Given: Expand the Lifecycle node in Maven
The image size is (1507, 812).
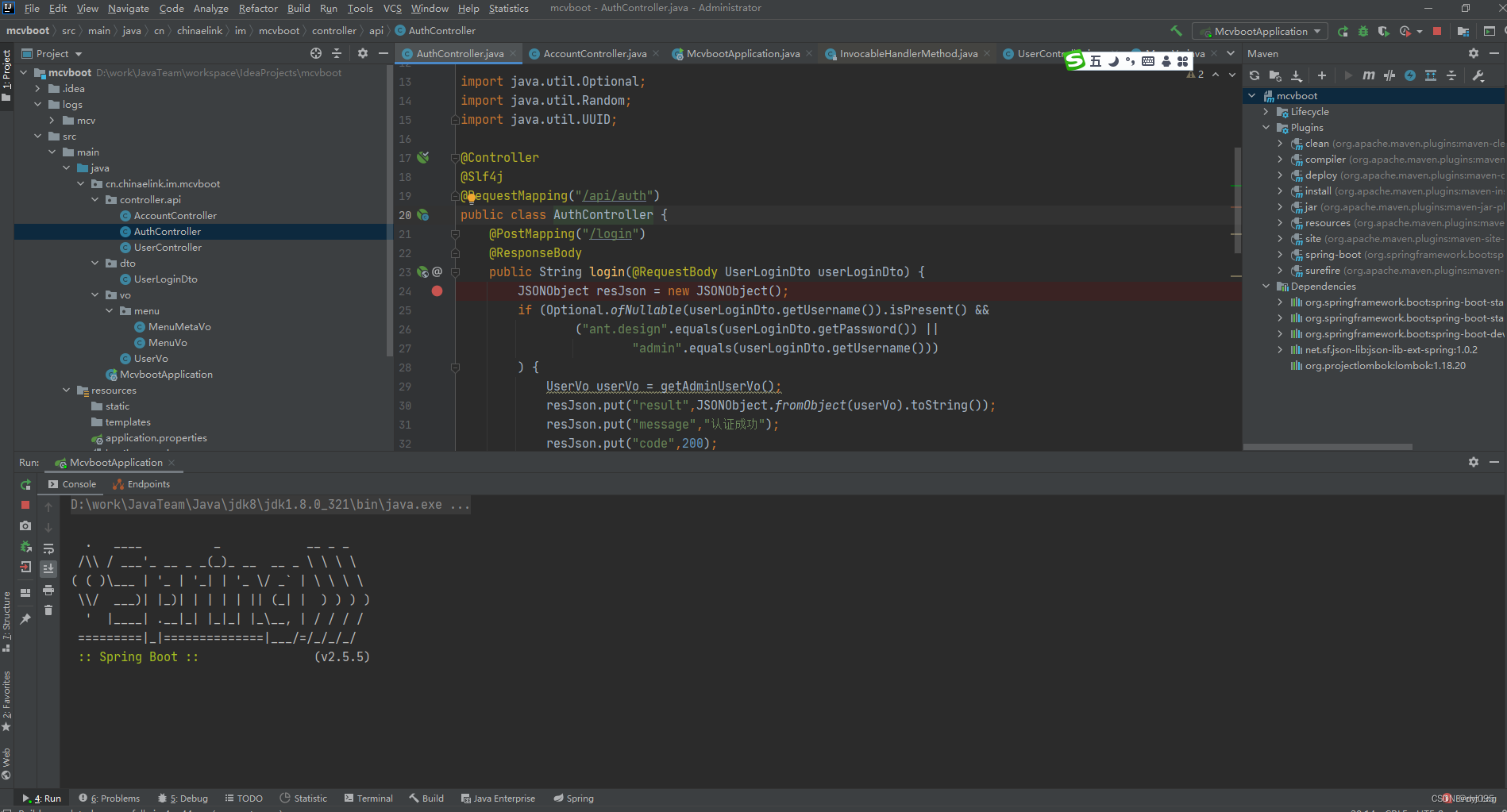Looking at the screenshot, I should point(1266,112).
